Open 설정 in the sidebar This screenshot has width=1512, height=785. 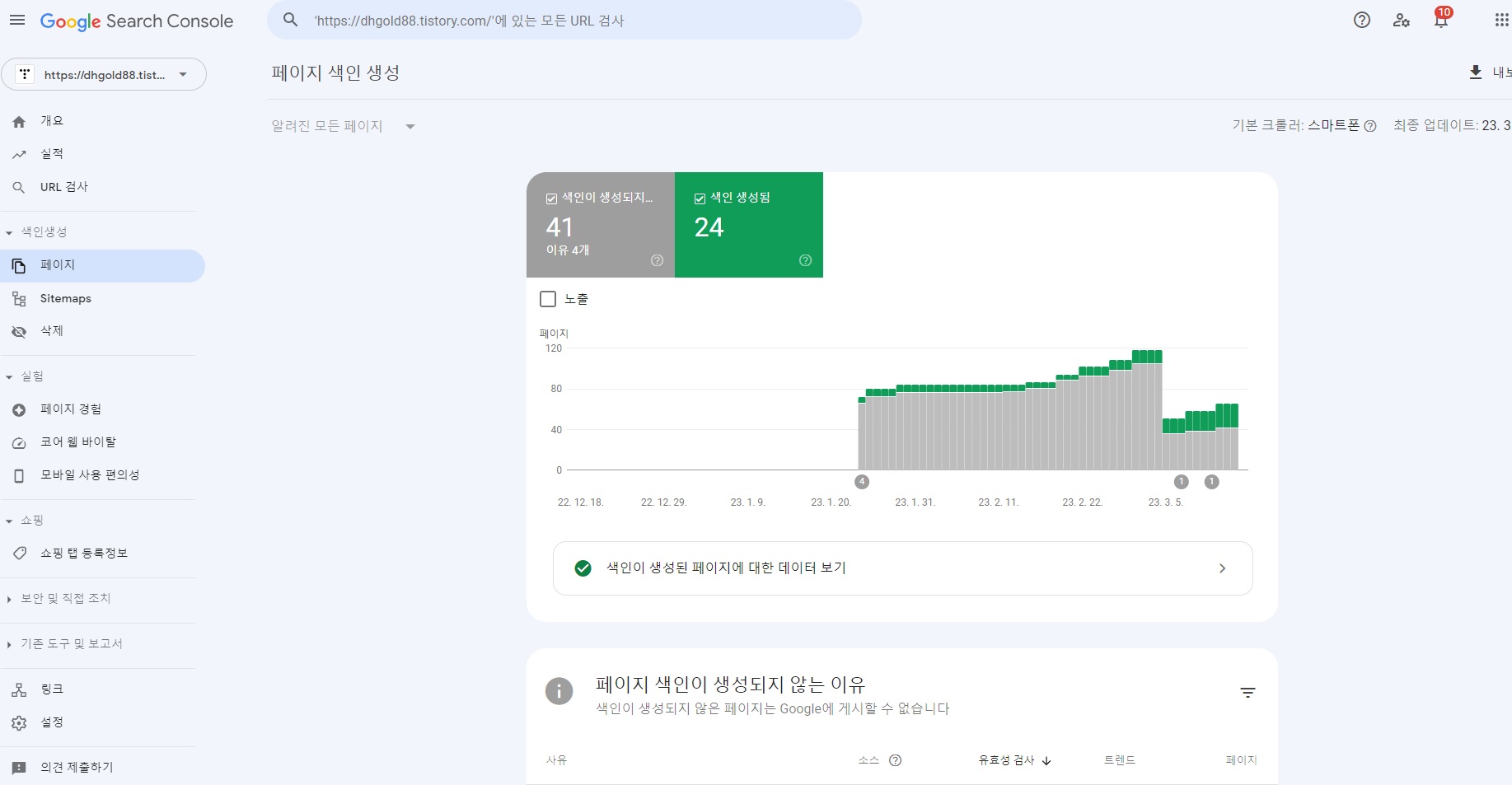click(51, 722)
